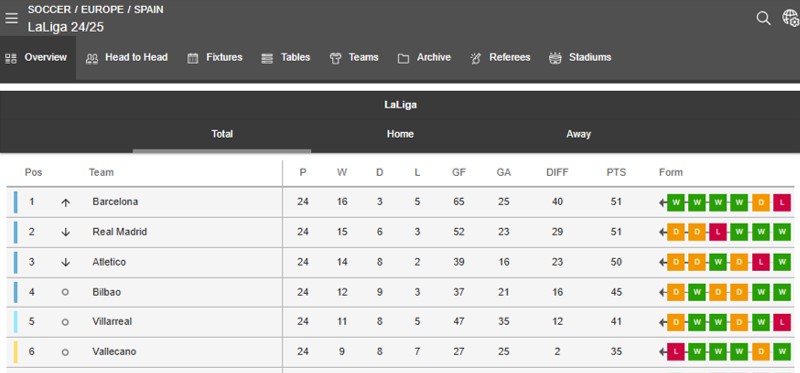This screenshot has width=800, height=373.
Task: Open the Villarreal team link
Action: coord(112,321)
